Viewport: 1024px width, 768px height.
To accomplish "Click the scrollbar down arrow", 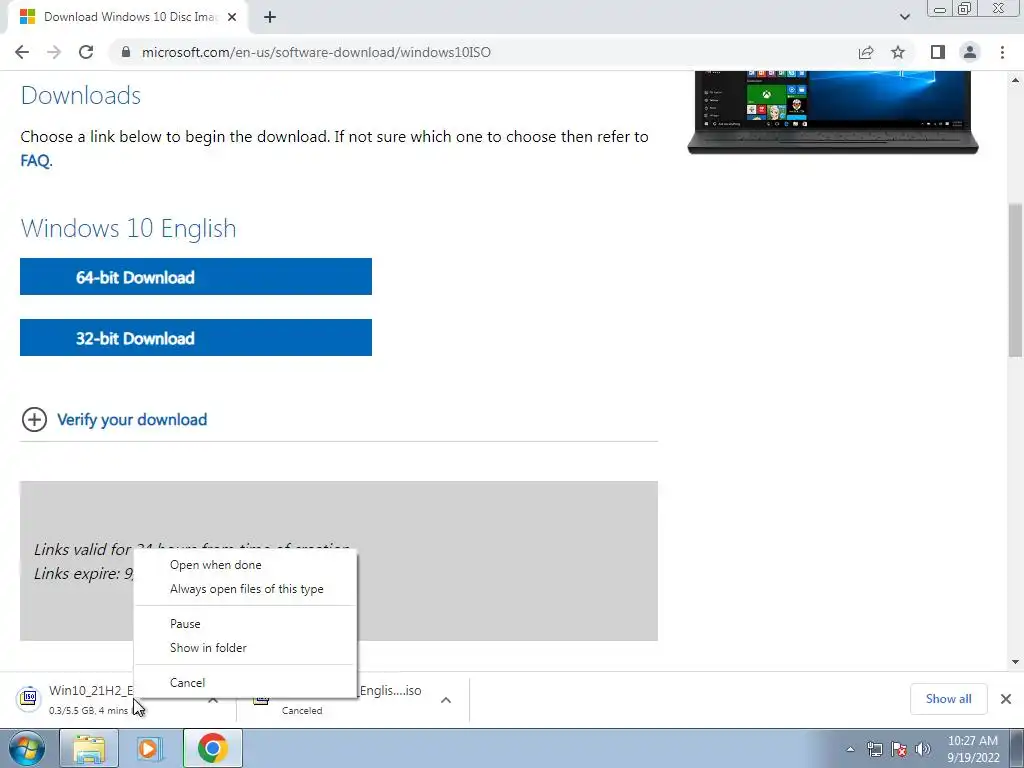I will pyautogui.click(x=1015, y=662).
